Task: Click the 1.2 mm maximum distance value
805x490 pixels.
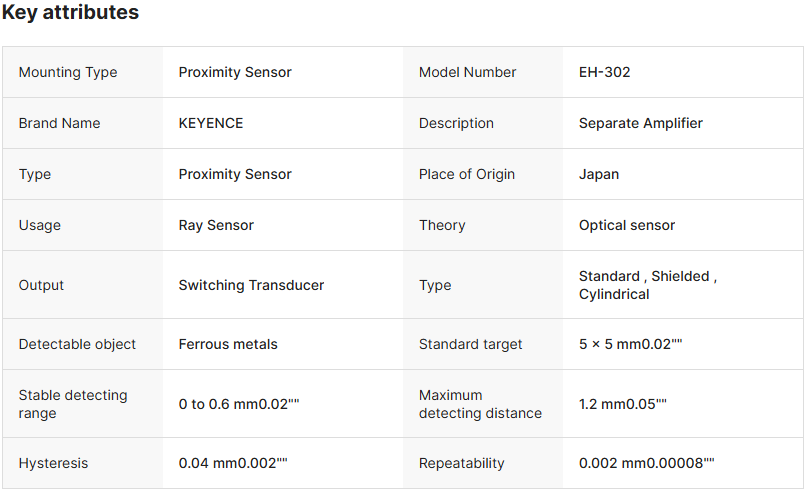Action: (x=622, y=404)
